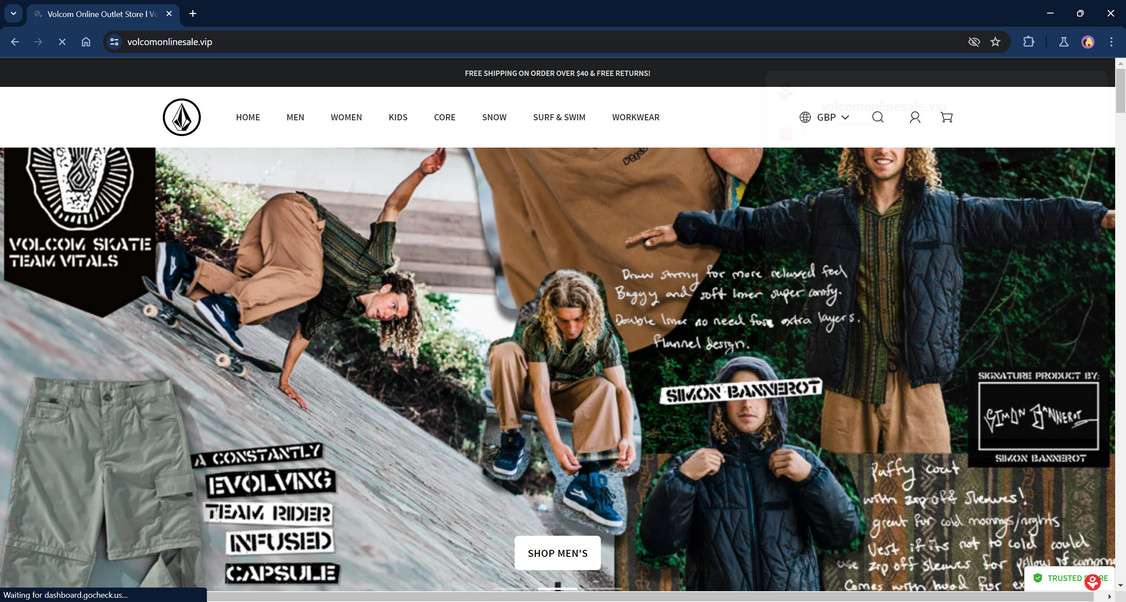This screenshot has width=1126, height=602.
Task: Click the Trusted Store badge shield icon
Action: pyautogui.click(x=1037, y=578)
